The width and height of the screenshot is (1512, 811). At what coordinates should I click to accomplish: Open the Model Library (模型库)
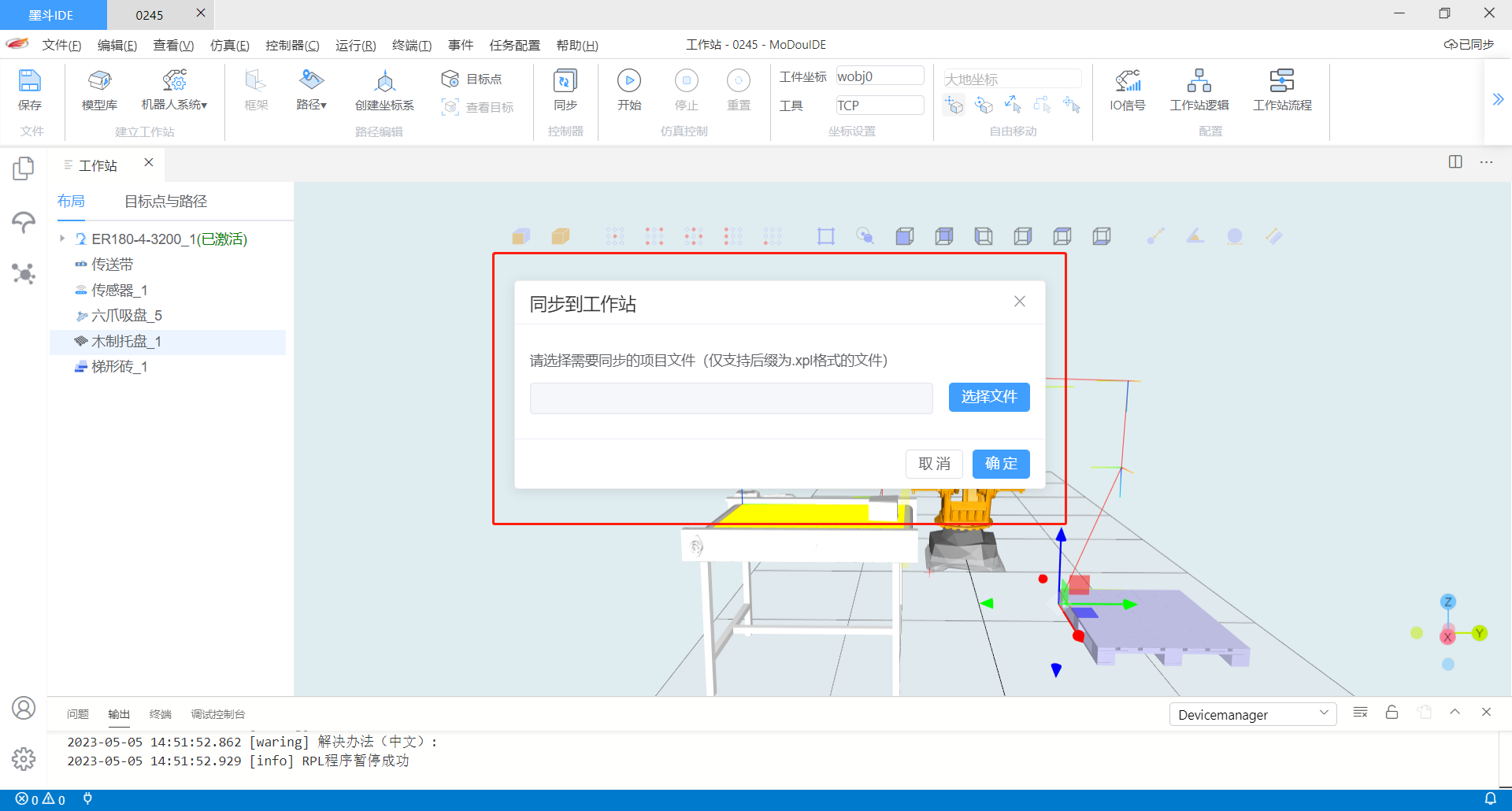[x=99, y=81]
